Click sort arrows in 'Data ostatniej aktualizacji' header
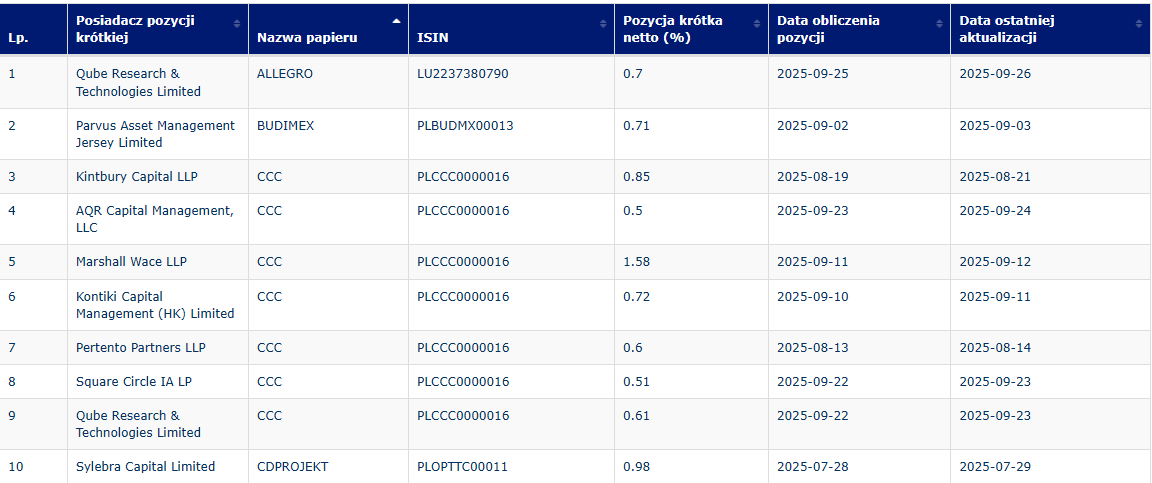Image resolution: width=1152 pixels, height=483 pixels. [x=1139, y=23]
